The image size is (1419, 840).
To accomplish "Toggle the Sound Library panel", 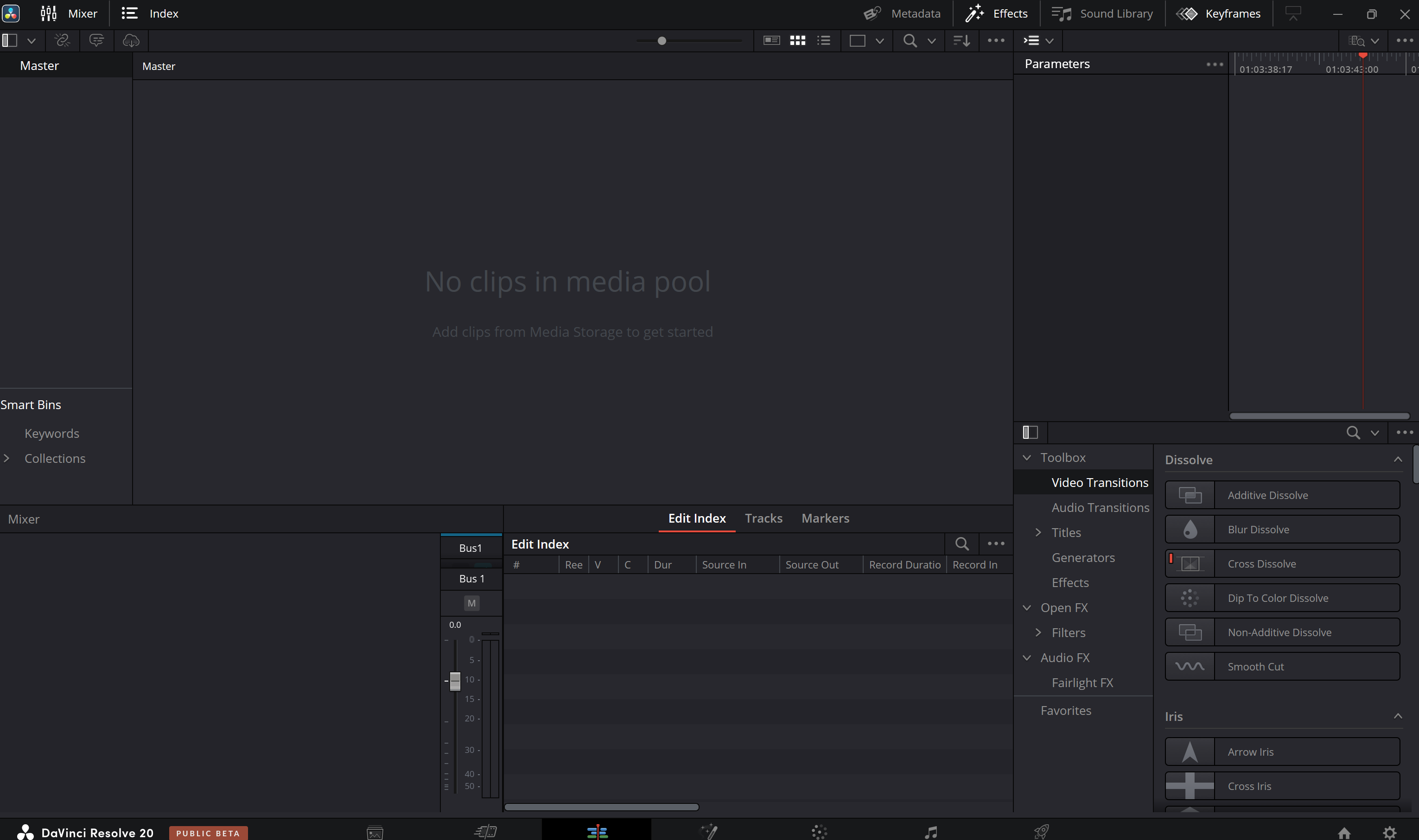I will point(1102,13).
